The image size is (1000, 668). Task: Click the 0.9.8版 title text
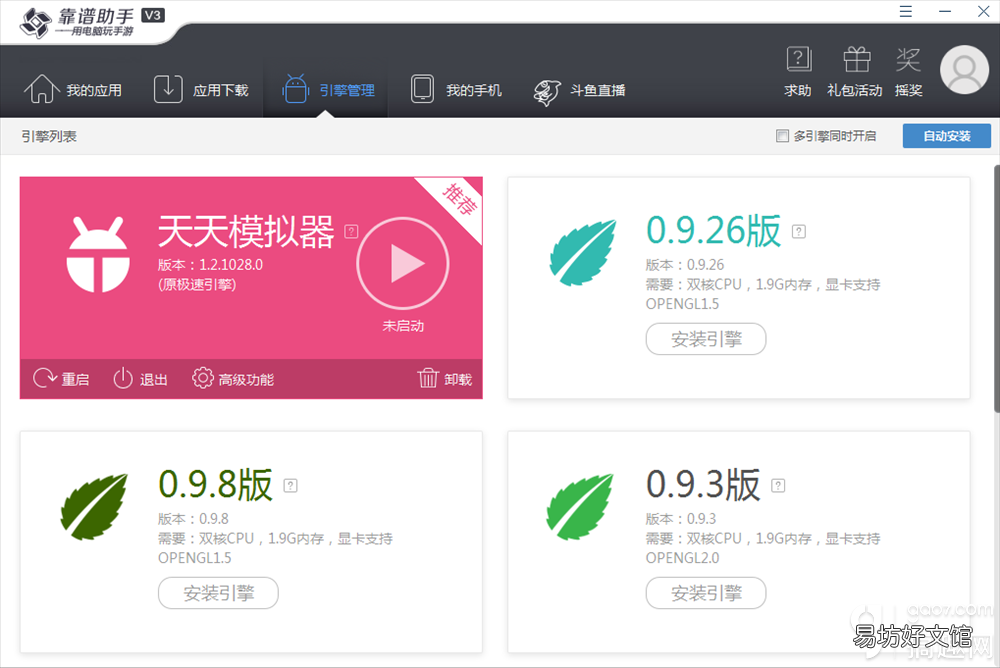pyautogui.click(x=216, y=484)
